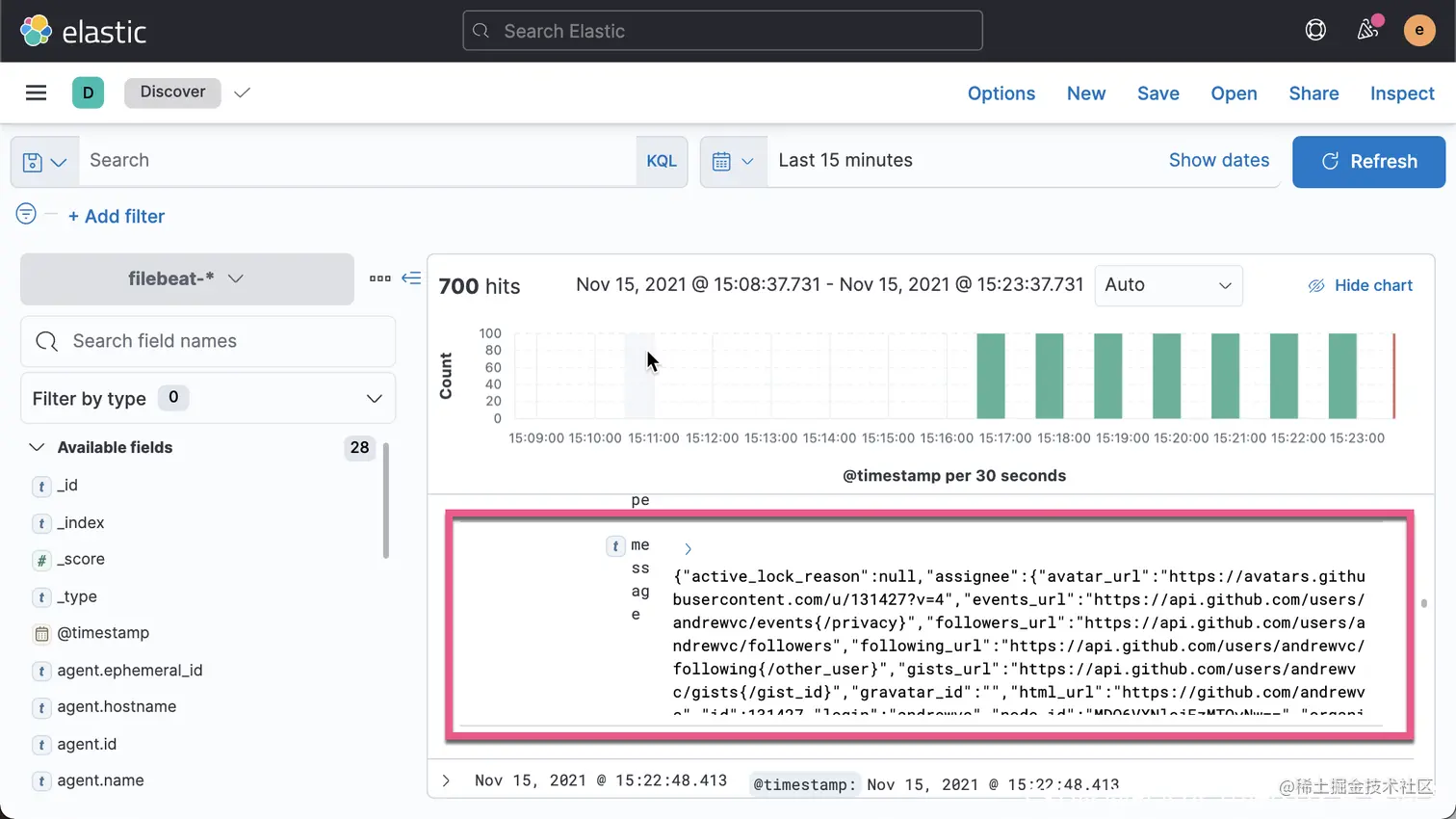
Task: Click the Search Elastic field
Action: [x=722, y=31]
